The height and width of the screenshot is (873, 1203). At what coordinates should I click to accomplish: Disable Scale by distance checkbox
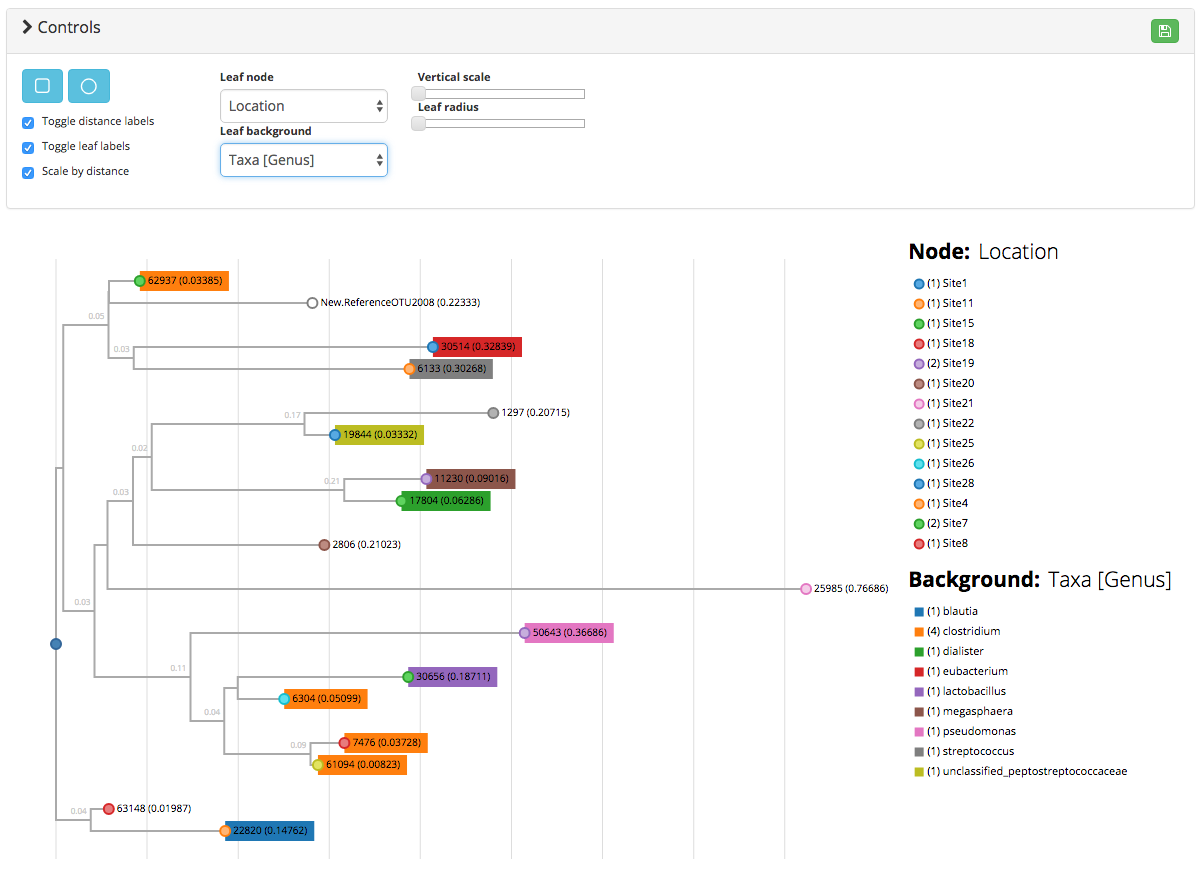(x=28, y=172)
